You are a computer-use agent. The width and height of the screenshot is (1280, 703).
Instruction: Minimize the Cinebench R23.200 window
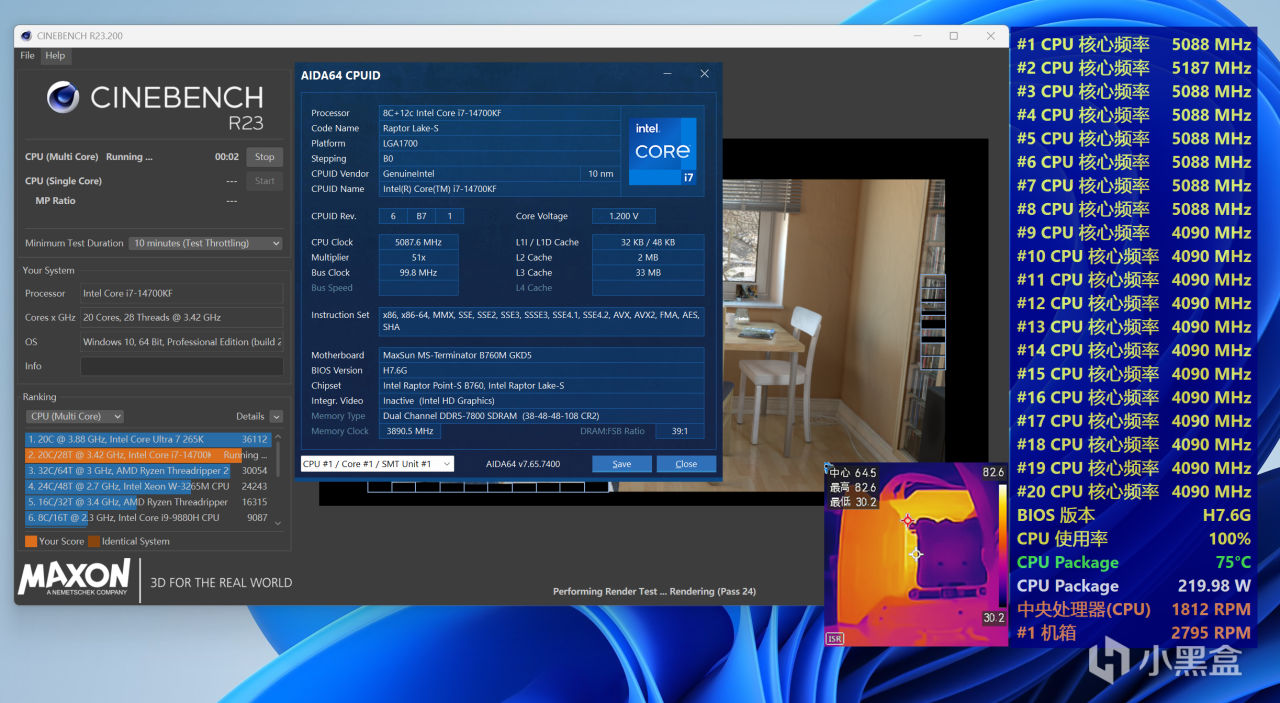(917, 36)
